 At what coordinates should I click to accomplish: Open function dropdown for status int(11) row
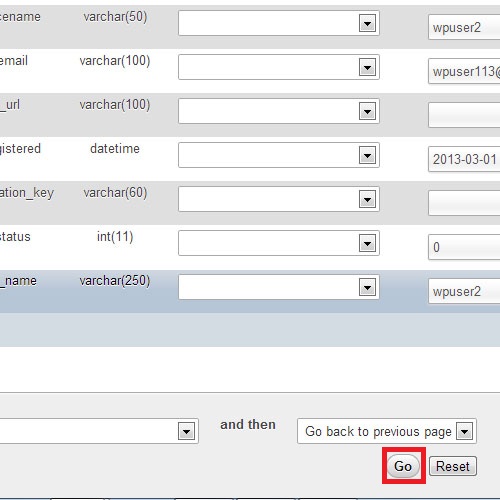click(279, 243)
